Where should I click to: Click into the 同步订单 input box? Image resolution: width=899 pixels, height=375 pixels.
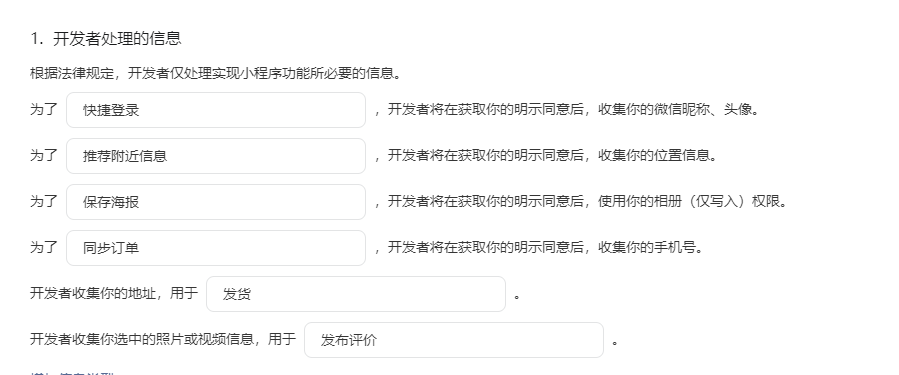pos(216,248)
